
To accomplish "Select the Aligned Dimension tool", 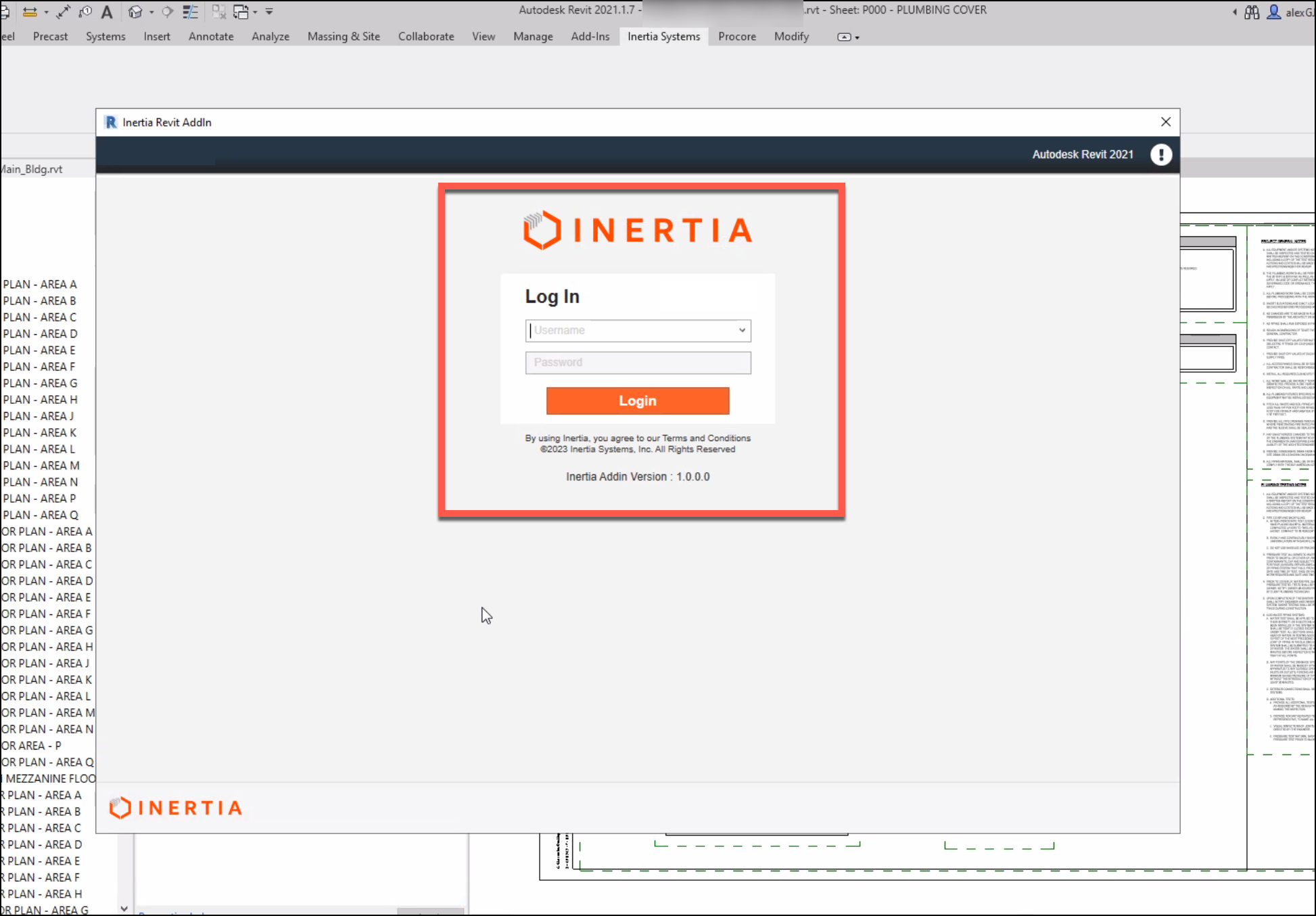I will pos(63,12).
